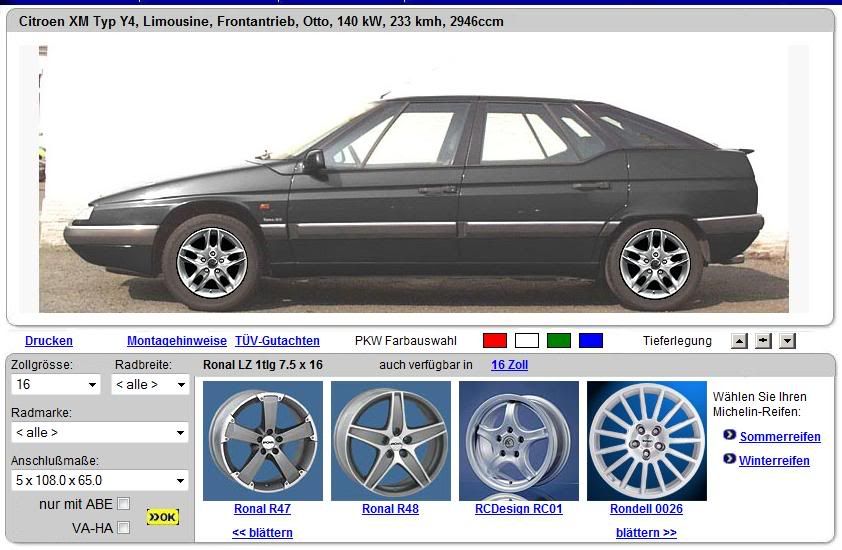
Task: Expand the Radmarke dropdown
Action: (x=100, y=432)
